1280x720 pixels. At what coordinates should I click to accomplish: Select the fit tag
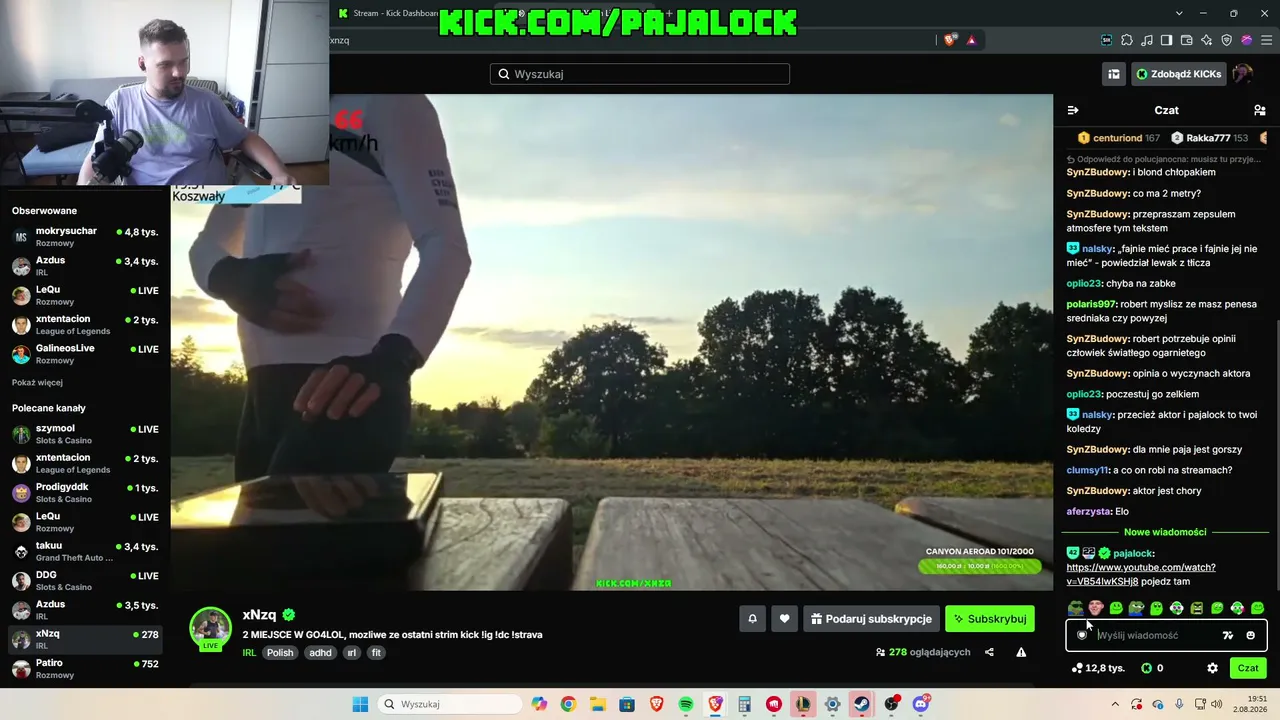click(x=376, y=653)
